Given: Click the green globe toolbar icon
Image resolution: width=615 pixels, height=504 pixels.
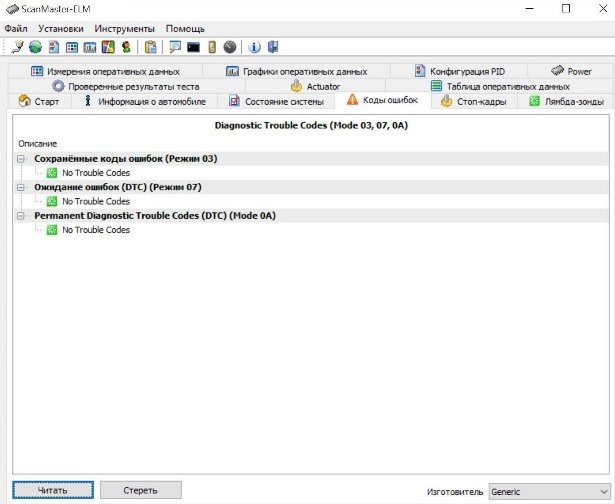Looking at the screenshot, I should click(x=35, y=47).
